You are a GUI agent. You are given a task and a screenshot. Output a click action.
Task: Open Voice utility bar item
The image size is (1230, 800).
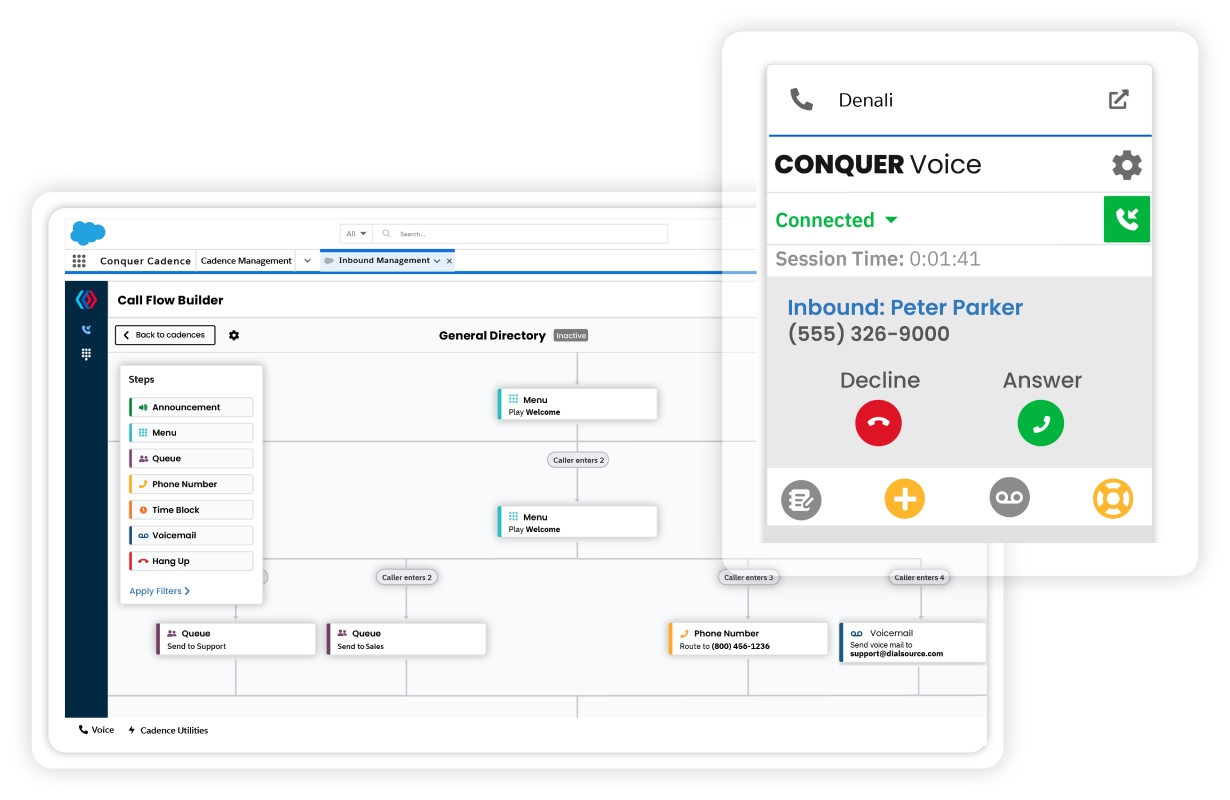97,730
